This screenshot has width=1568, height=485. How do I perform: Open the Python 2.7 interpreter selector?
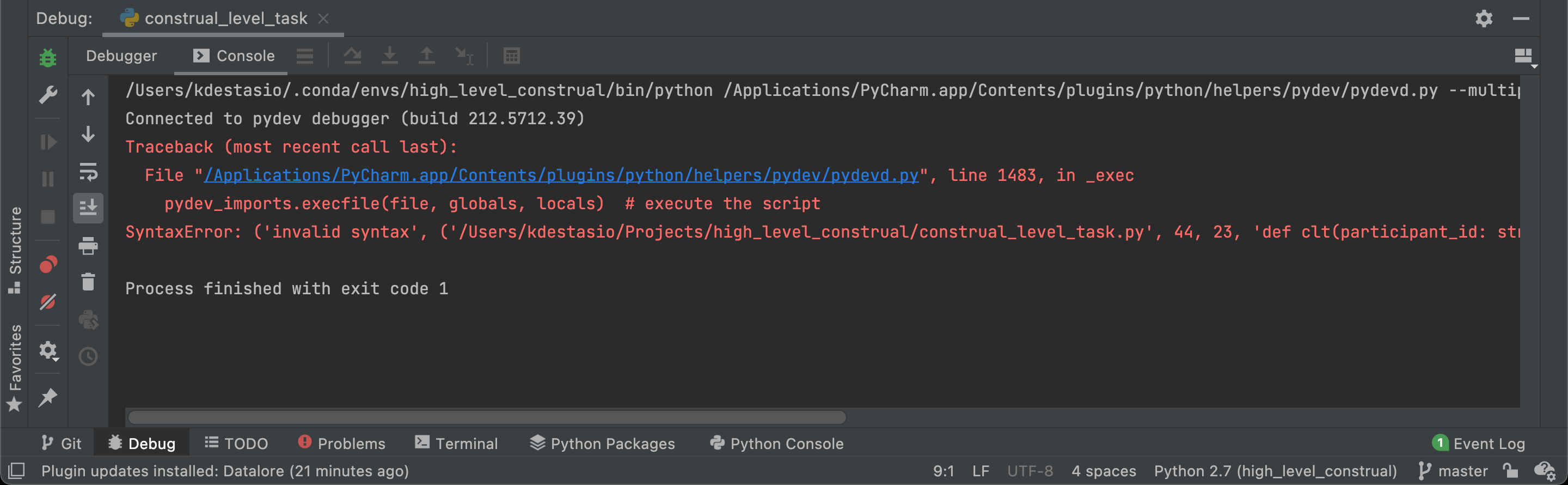pos(1275,471)
